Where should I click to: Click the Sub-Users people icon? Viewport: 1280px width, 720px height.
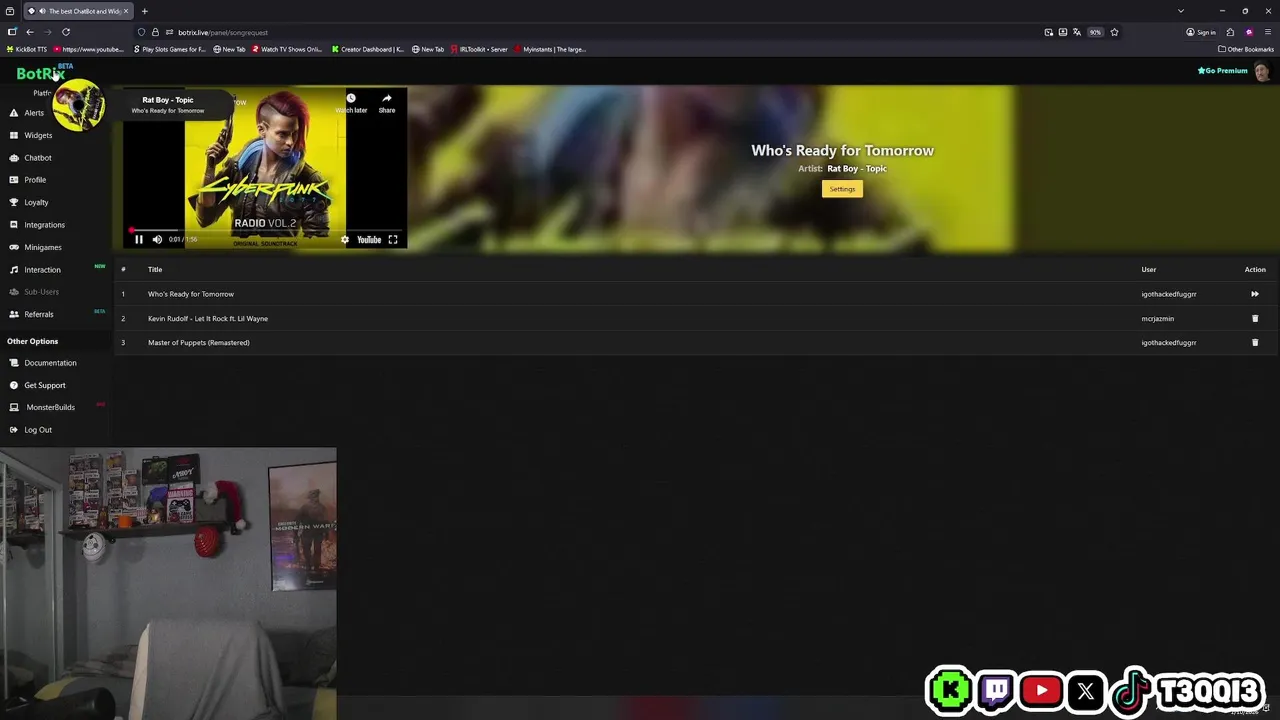(x=14, y=292)
